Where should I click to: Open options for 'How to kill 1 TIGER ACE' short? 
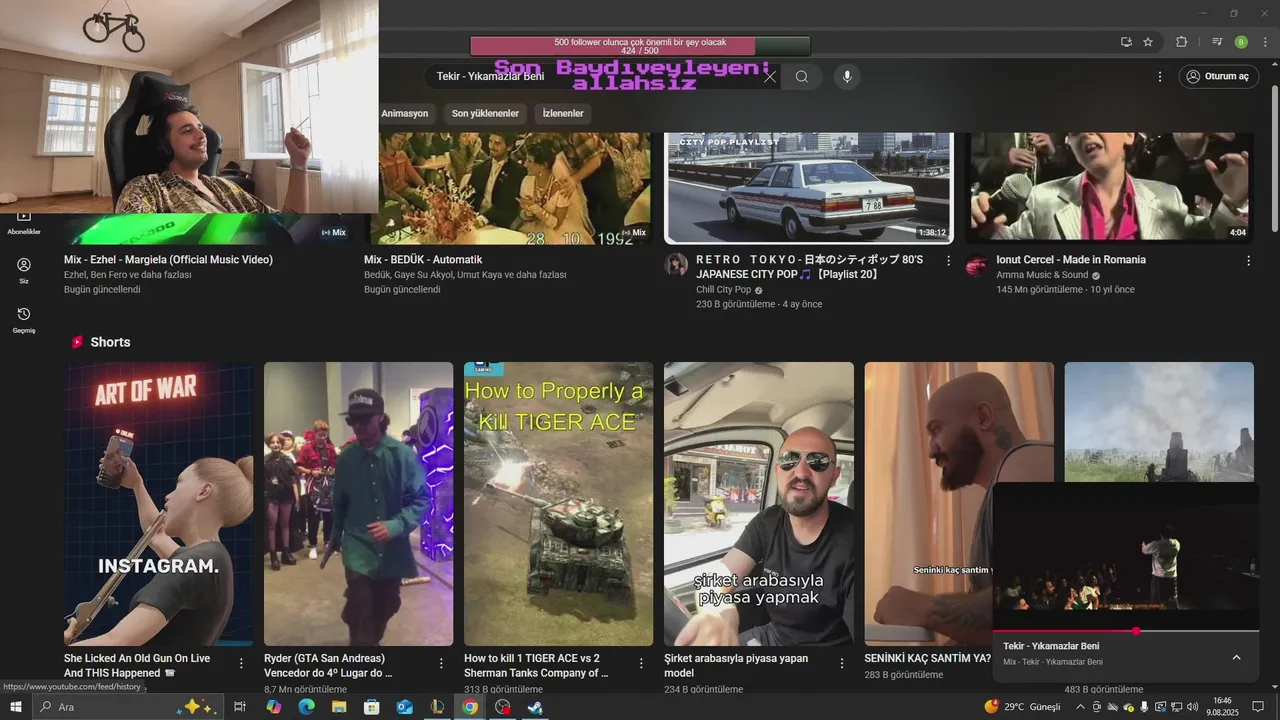click(x=641, y=663)
